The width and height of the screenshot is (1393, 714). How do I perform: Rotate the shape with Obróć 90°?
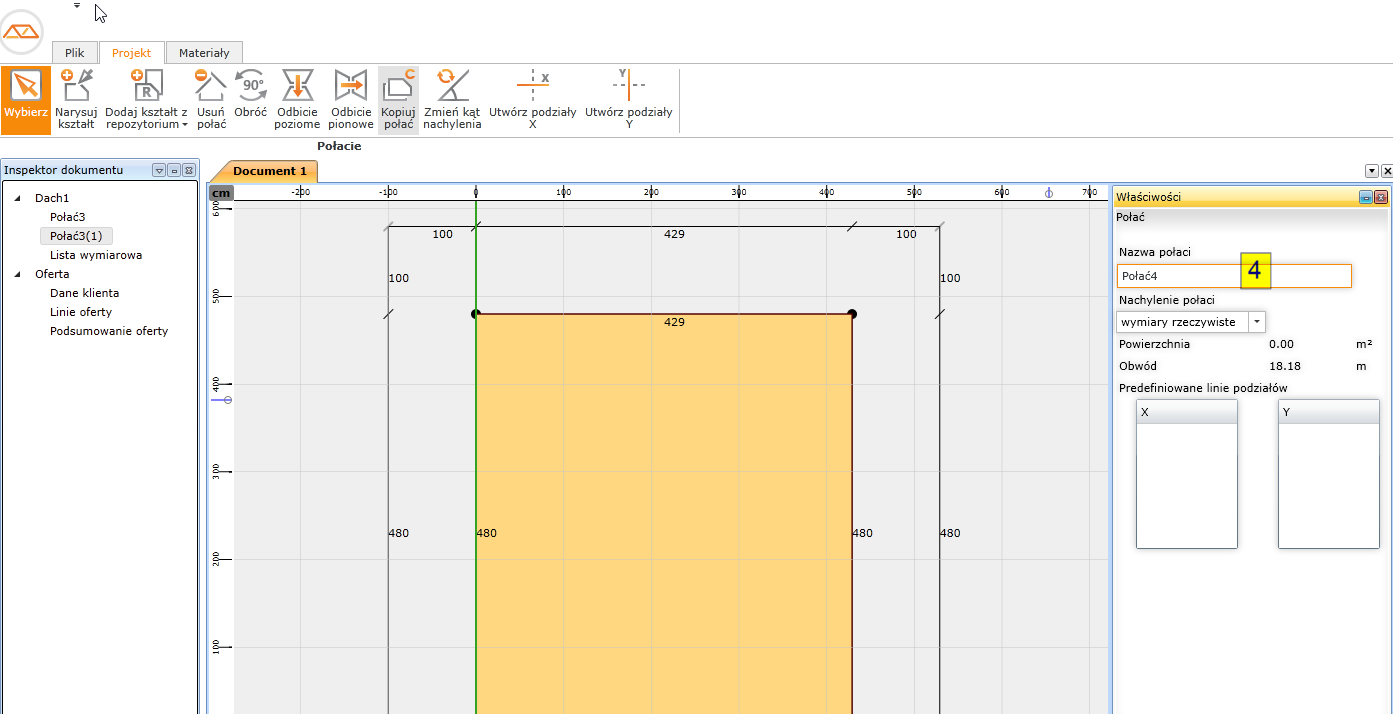pyautogui.click(x=250, y=100)
